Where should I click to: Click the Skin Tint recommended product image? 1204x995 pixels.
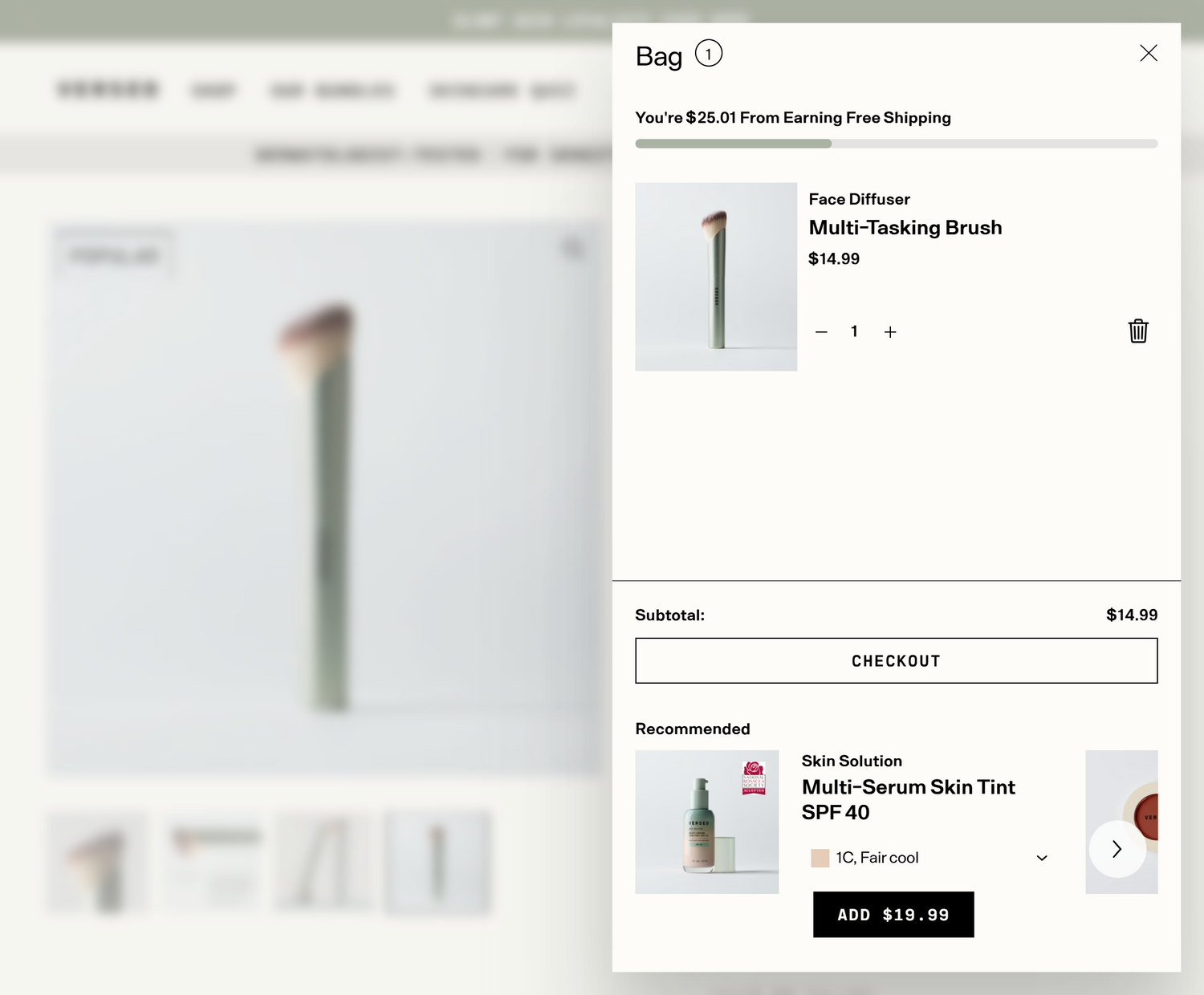click(x=707, y=822)
